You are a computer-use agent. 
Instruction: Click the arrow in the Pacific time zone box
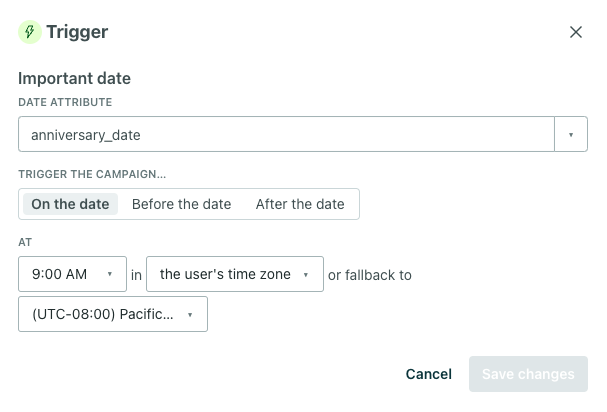click(x=190, y=315)
